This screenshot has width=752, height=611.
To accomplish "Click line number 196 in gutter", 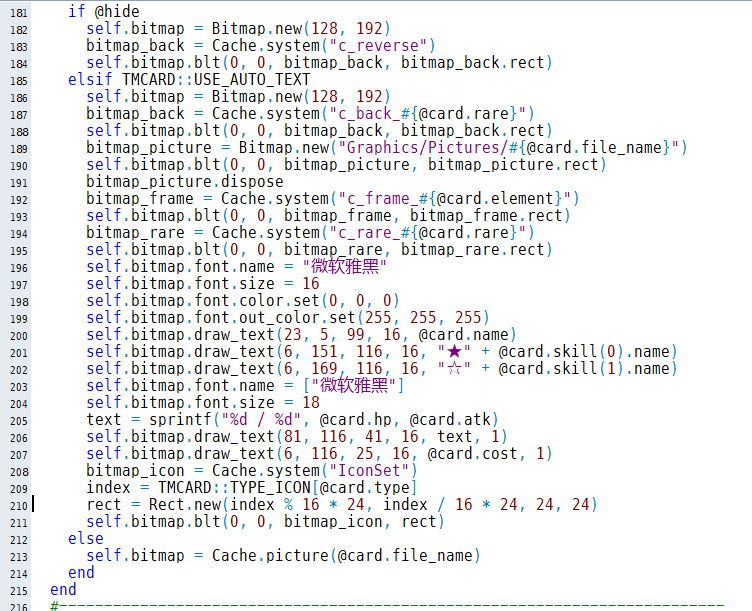I will point(19,268).
